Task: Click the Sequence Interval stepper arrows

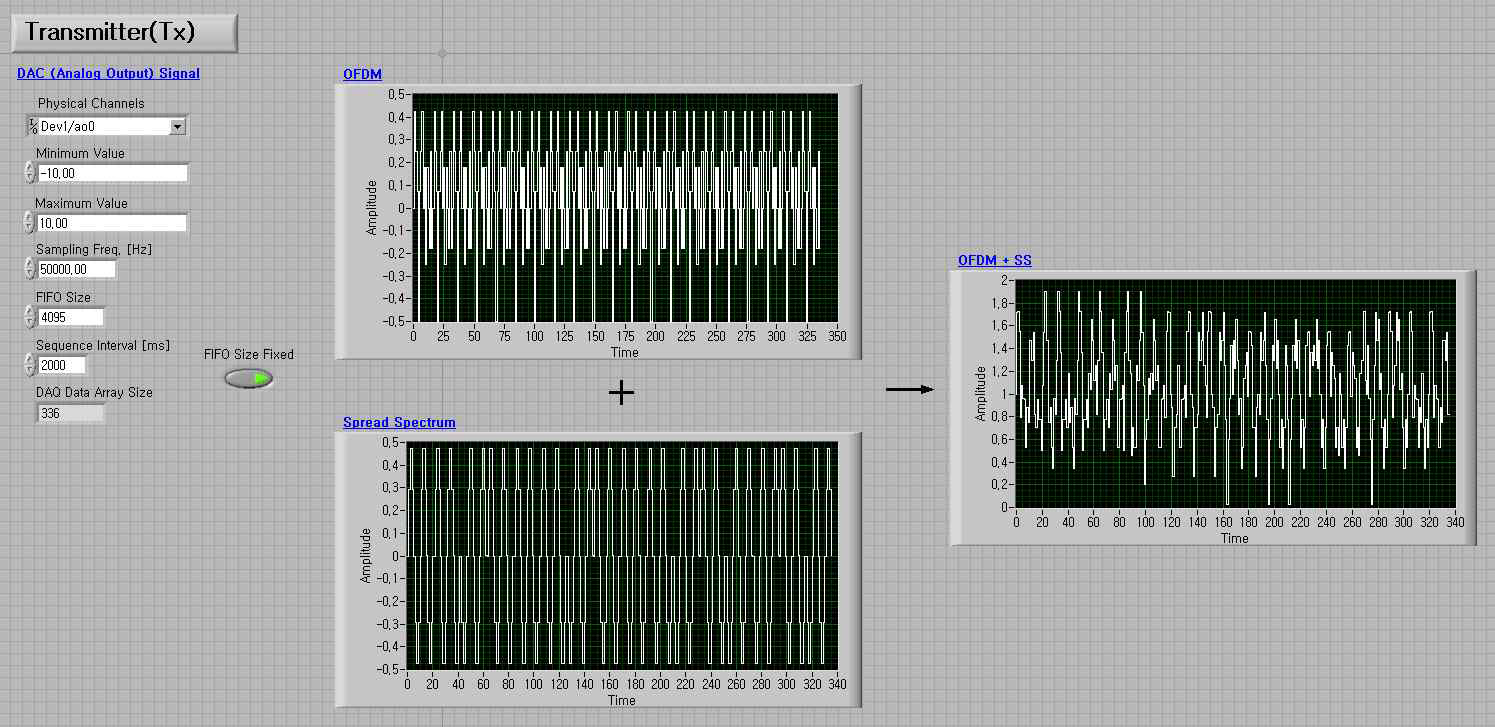Action: (30, 365)
